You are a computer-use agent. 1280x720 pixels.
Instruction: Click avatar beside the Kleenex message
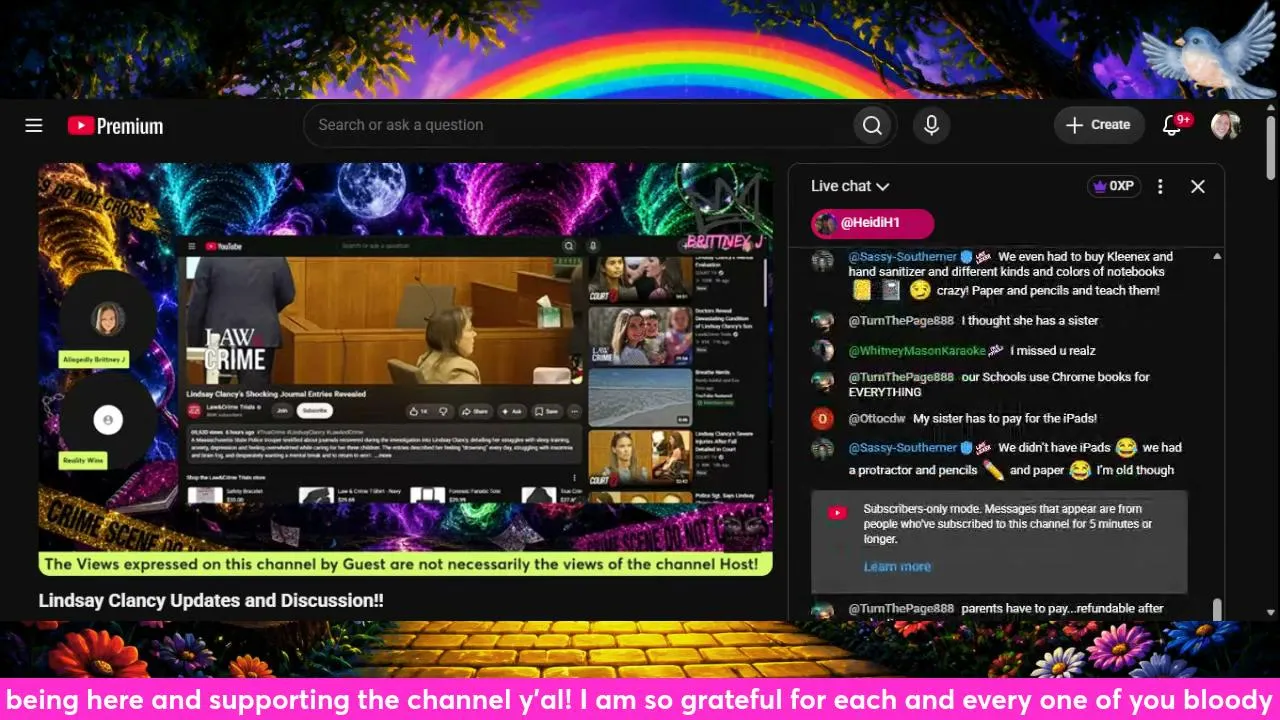(x=823, y=261)
